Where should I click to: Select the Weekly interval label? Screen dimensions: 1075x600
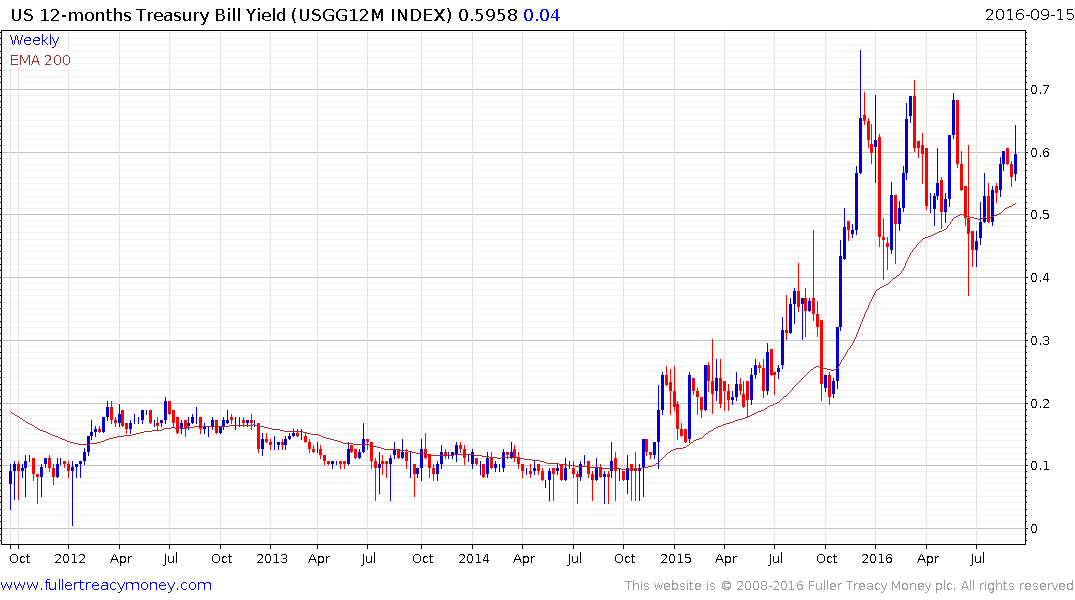click(34, 40)
